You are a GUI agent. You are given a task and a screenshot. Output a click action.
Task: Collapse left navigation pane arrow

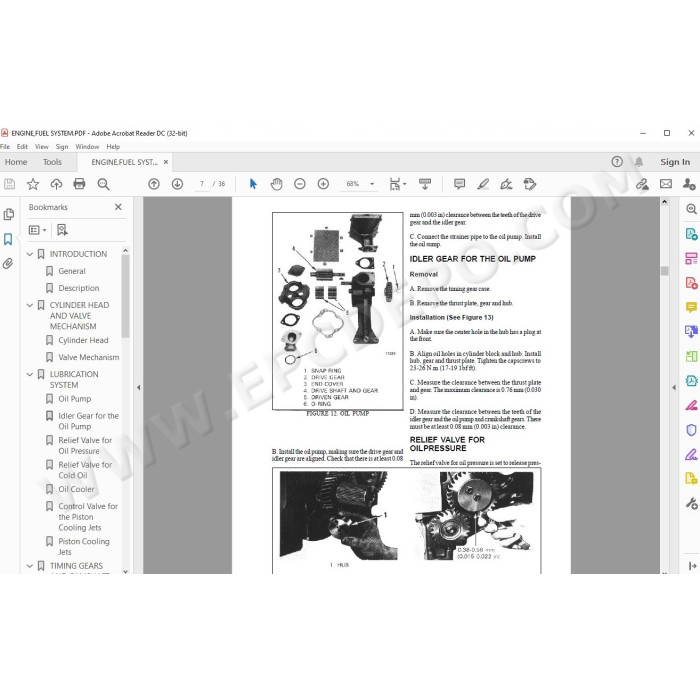point(138,388)
